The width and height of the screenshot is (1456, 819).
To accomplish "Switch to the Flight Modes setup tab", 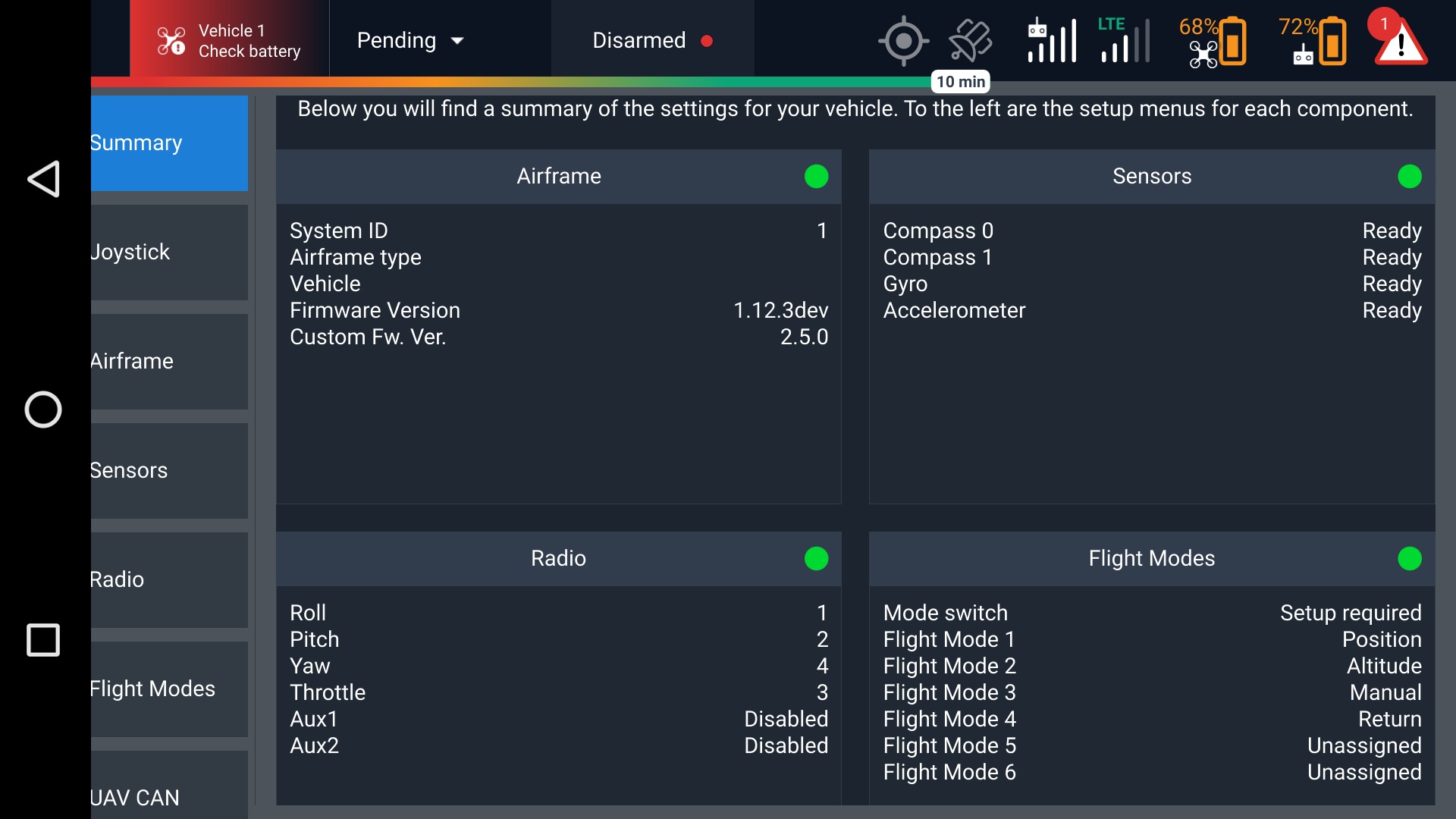I will (169, 689).
